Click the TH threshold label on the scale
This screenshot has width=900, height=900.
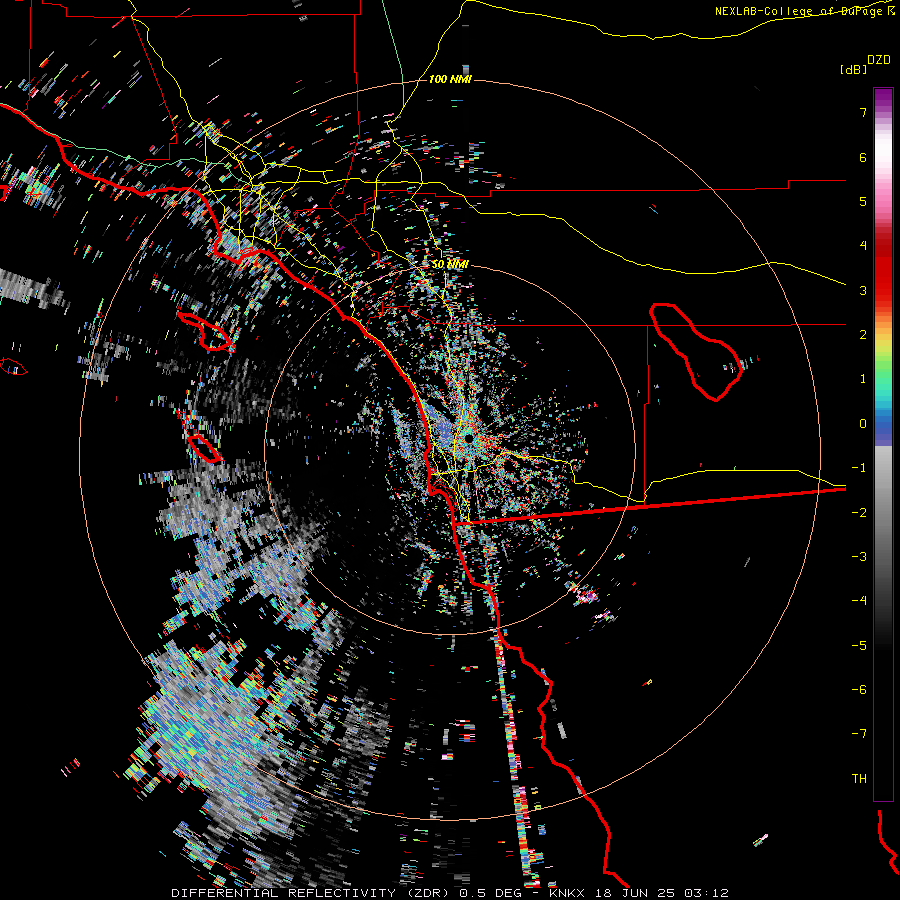tap(859, 779)
